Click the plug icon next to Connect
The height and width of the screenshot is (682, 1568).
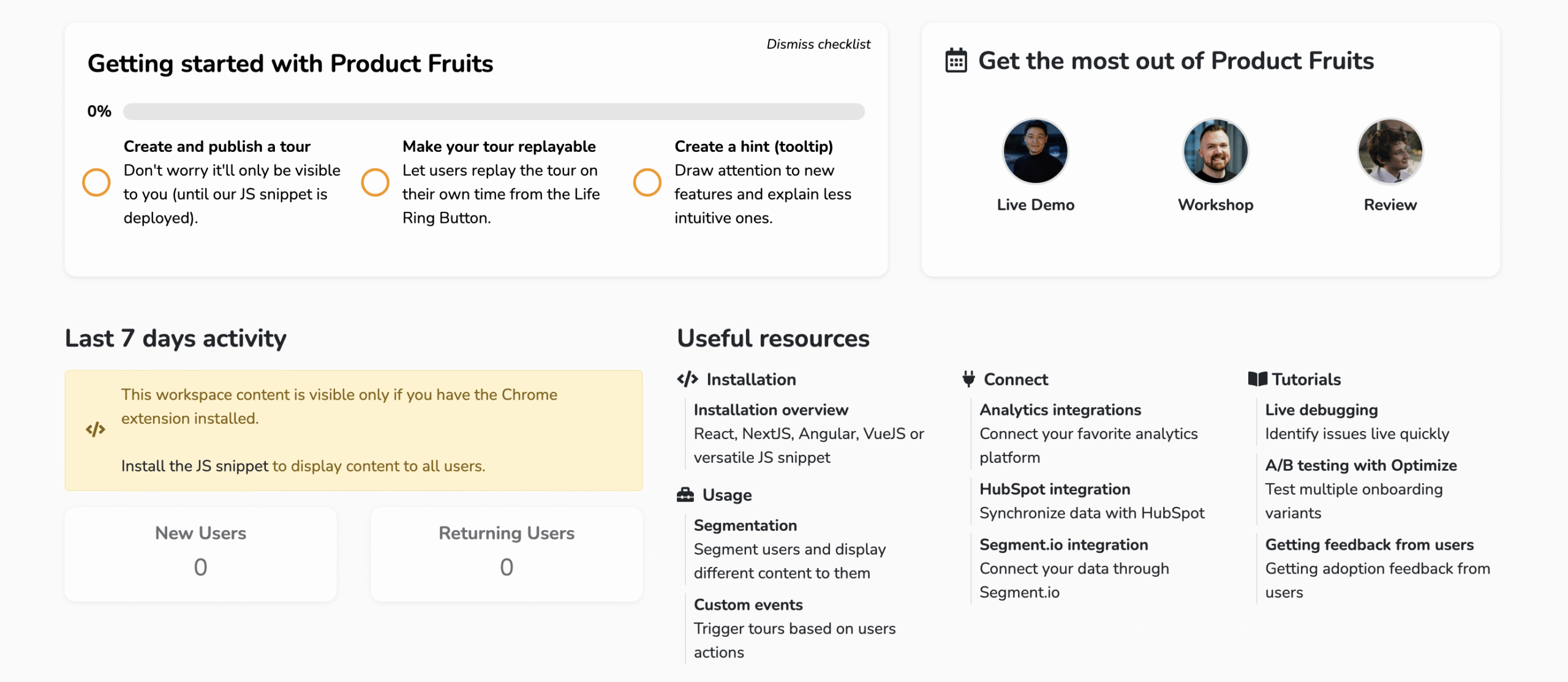coord(968,380)
